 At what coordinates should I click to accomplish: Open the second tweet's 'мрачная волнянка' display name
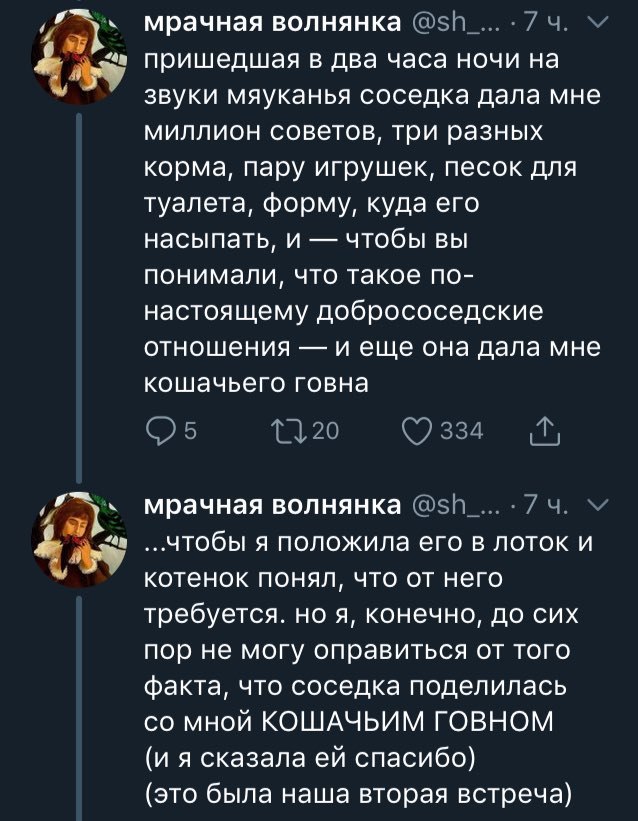pos(272,505)
